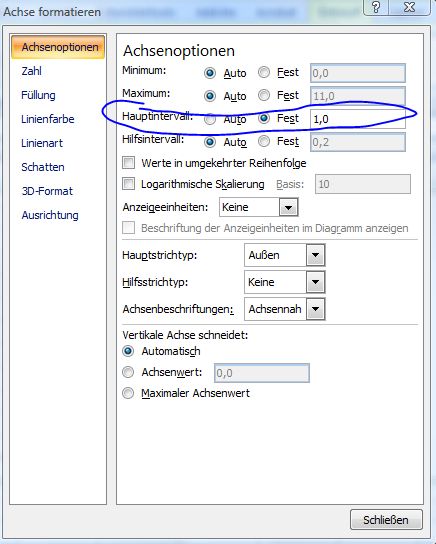The width and height of the screenshot is (436, 544).
Task: Click the Hauptintervall value field
Action: tap(358, 119)
